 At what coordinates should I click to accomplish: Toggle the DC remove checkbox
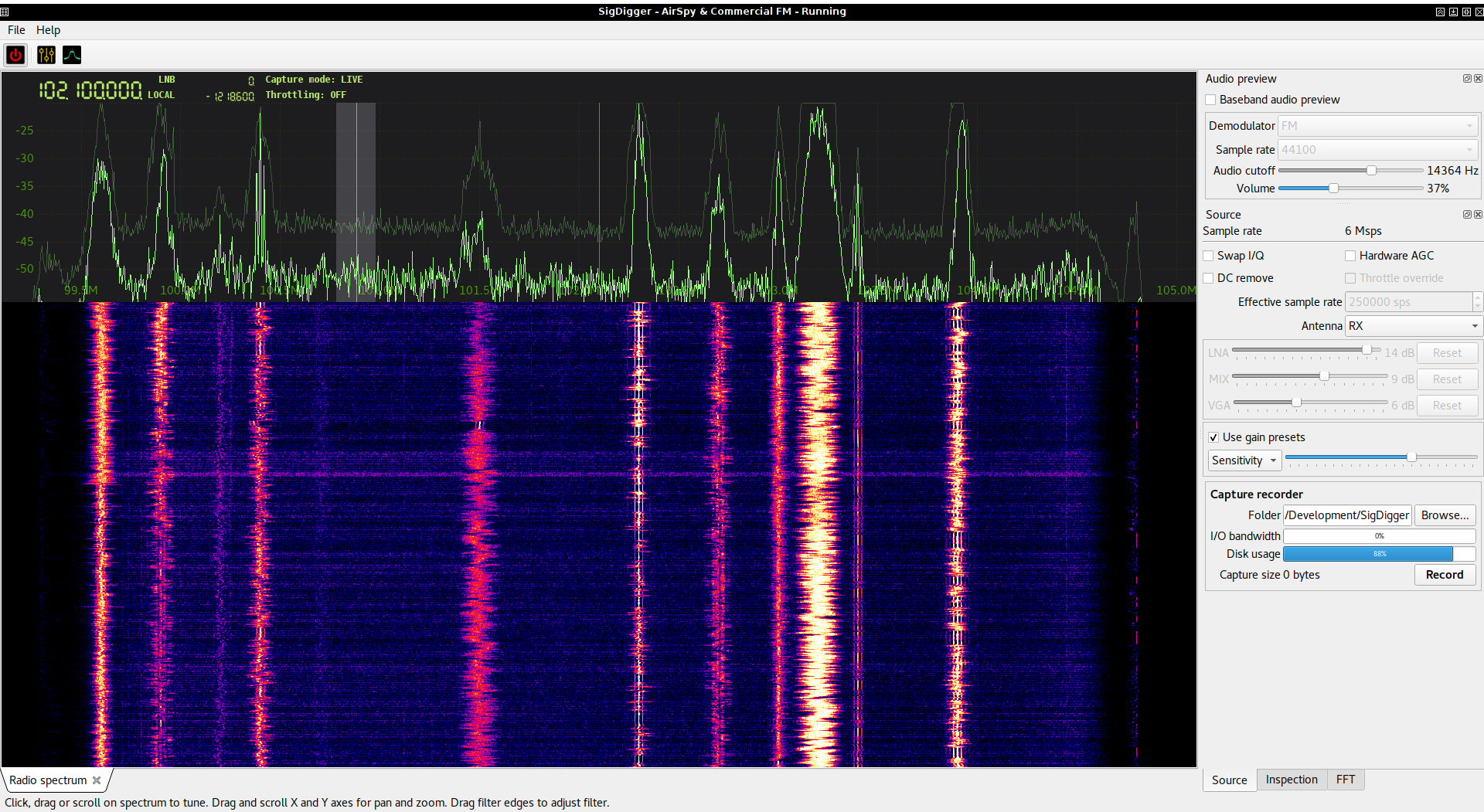1208,278
